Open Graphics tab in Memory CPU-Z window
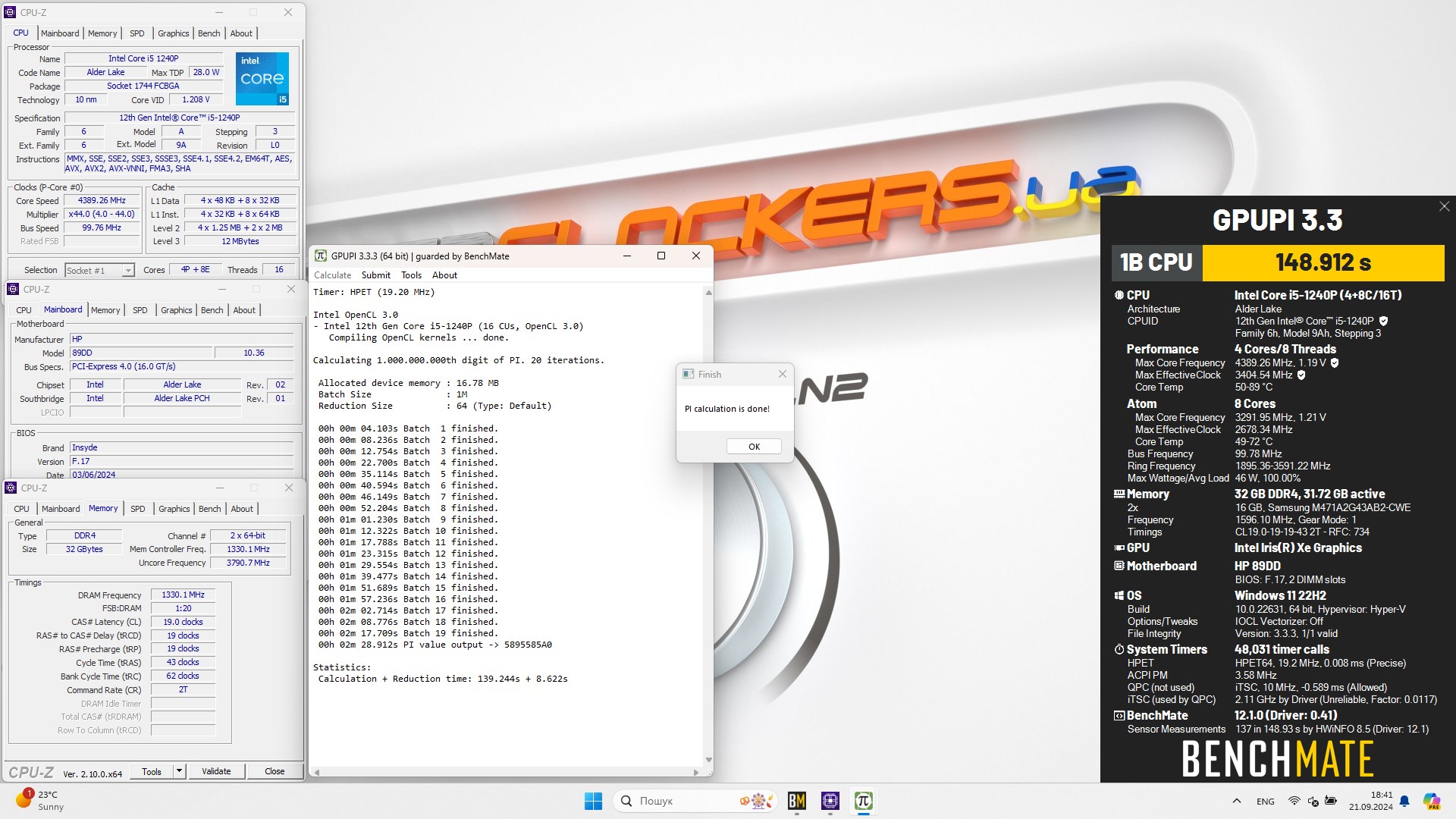 [x=174, y=509]
